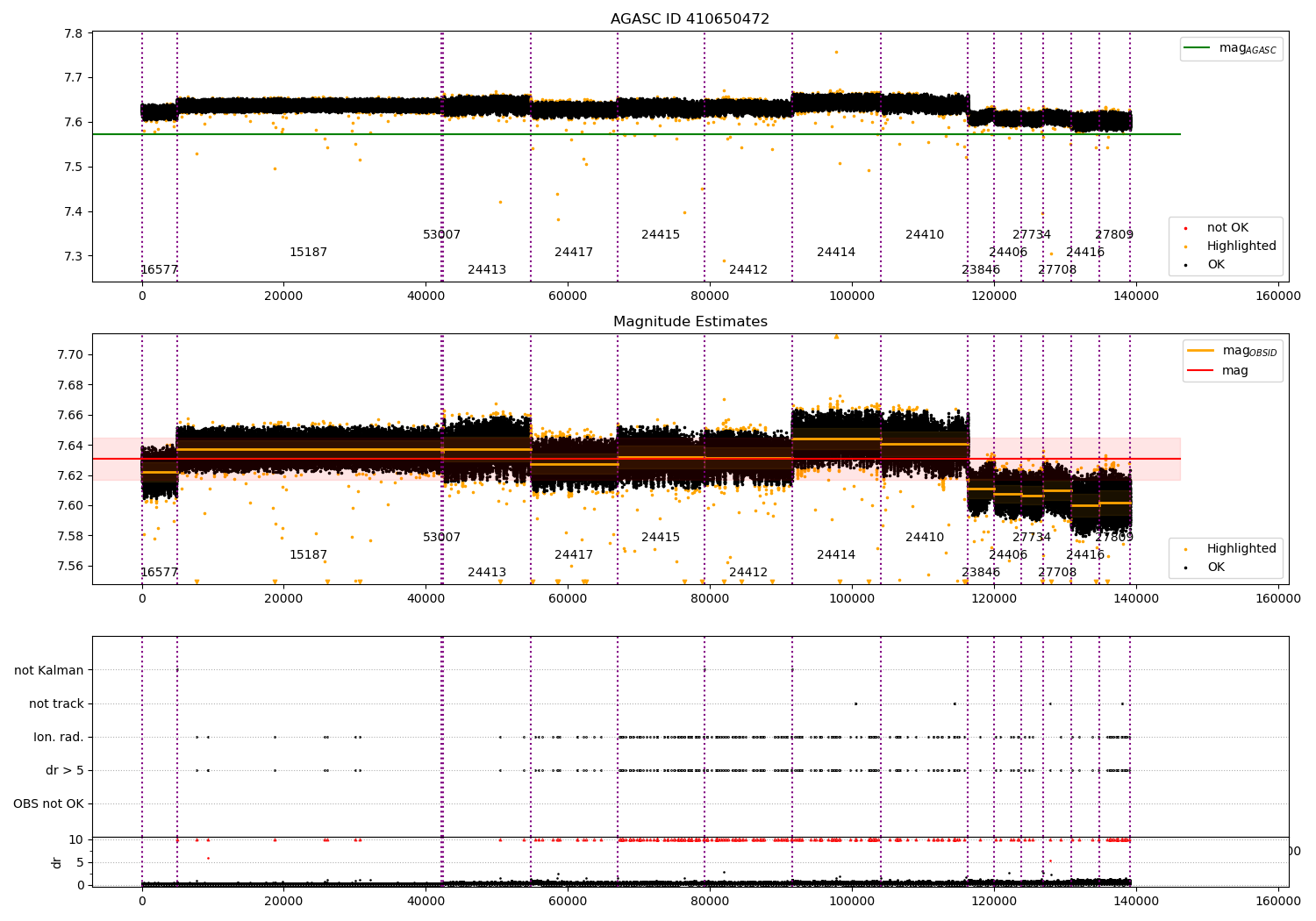Click the 'dr > 5' row label
Image resolution: width=1316 pixels, height=921 pixels.
65,770
